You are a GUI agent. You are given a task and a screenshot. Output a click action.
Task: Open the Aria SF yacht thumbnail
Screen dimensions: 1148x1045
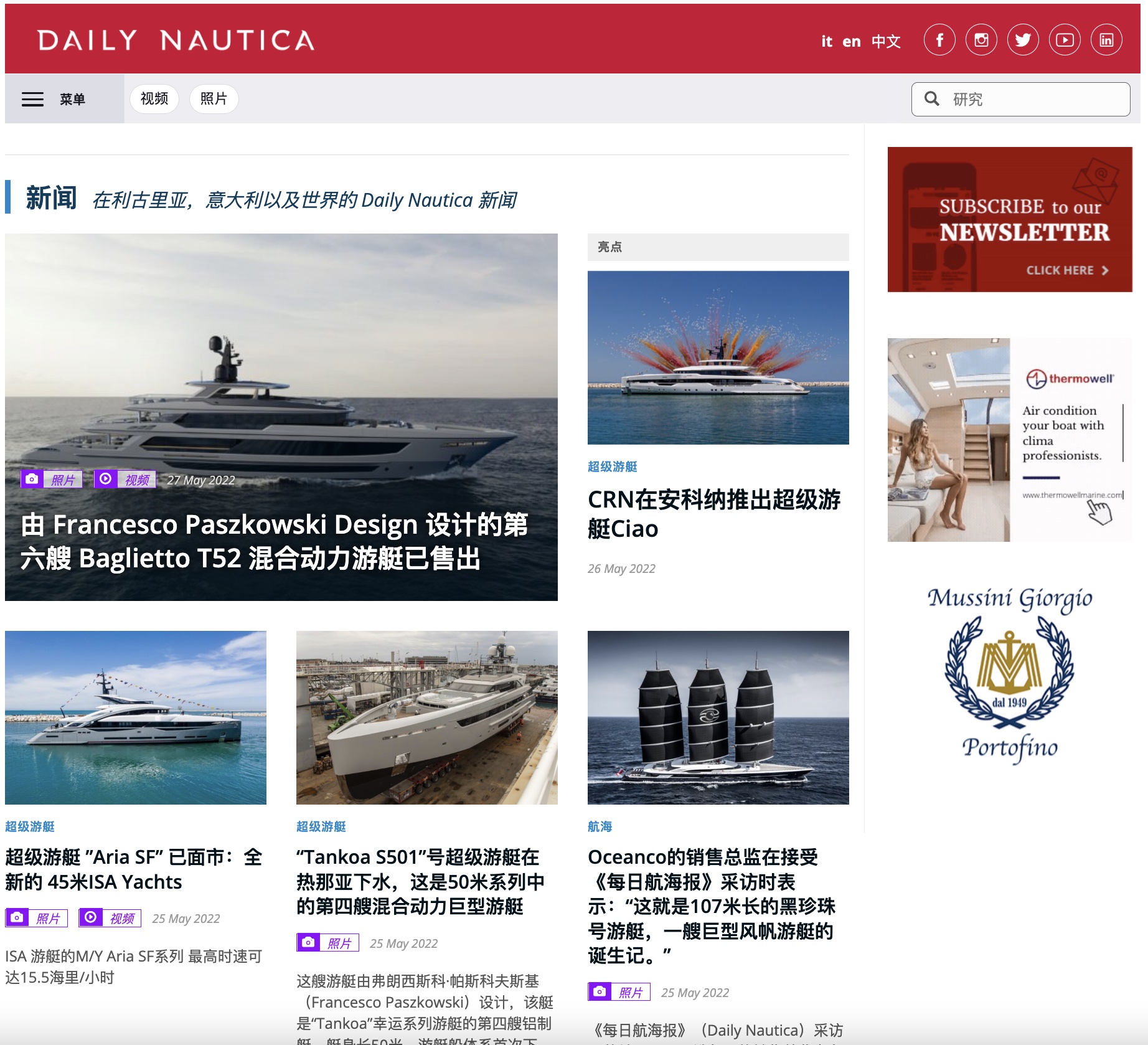coord(136,717)
